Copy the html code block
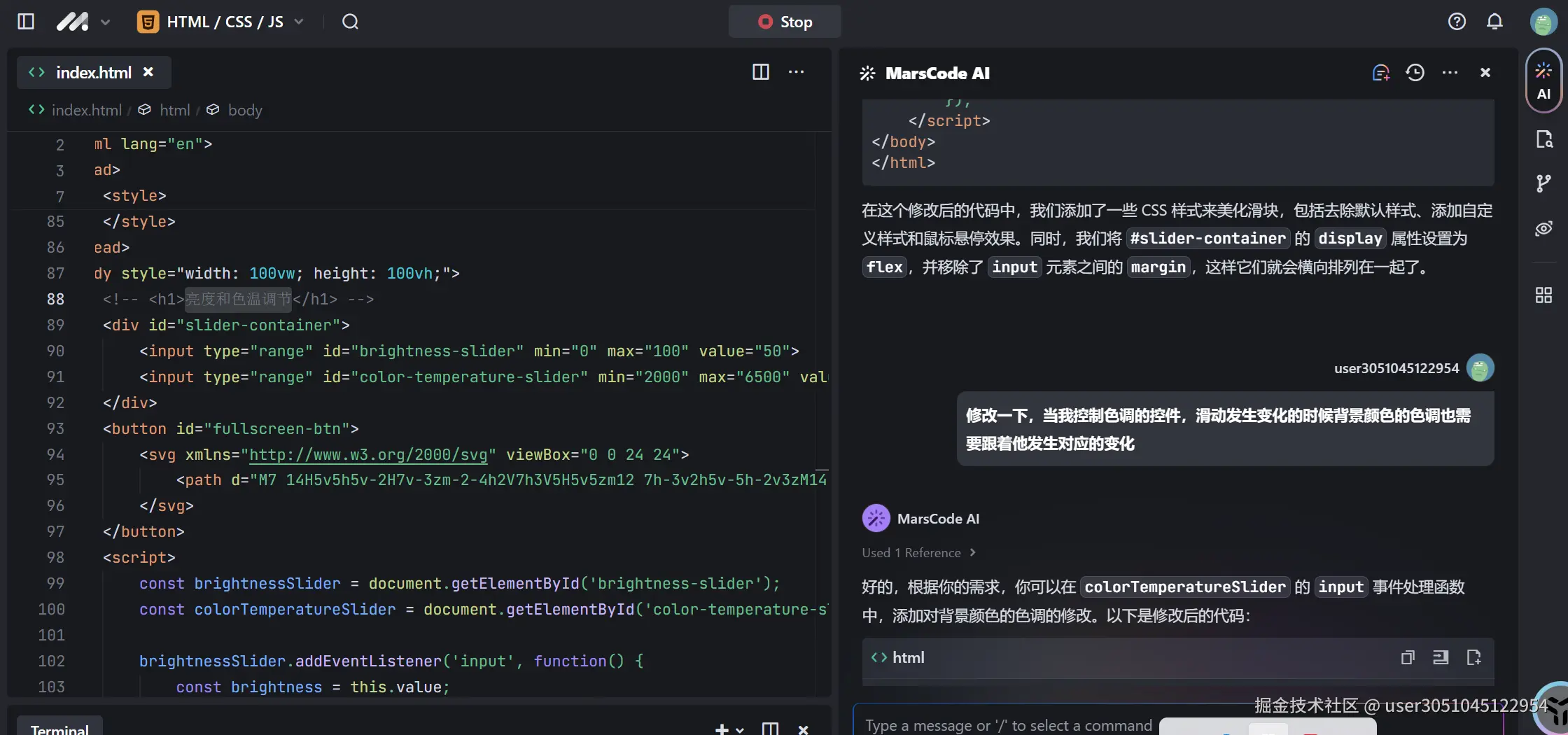 coord(1408,657)
